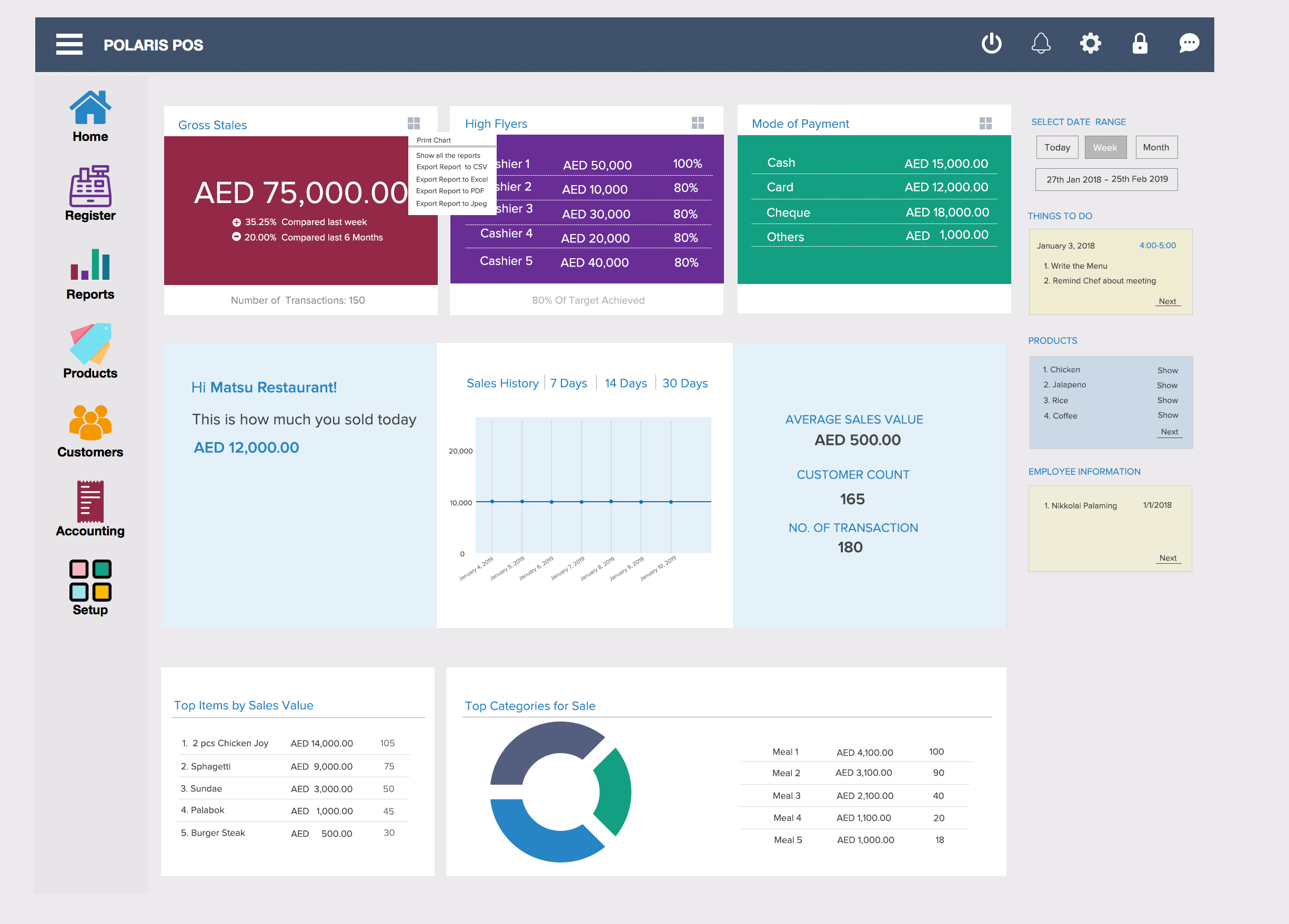Select Today date range
The image size is (1289, 924).
pos(1057,148)
